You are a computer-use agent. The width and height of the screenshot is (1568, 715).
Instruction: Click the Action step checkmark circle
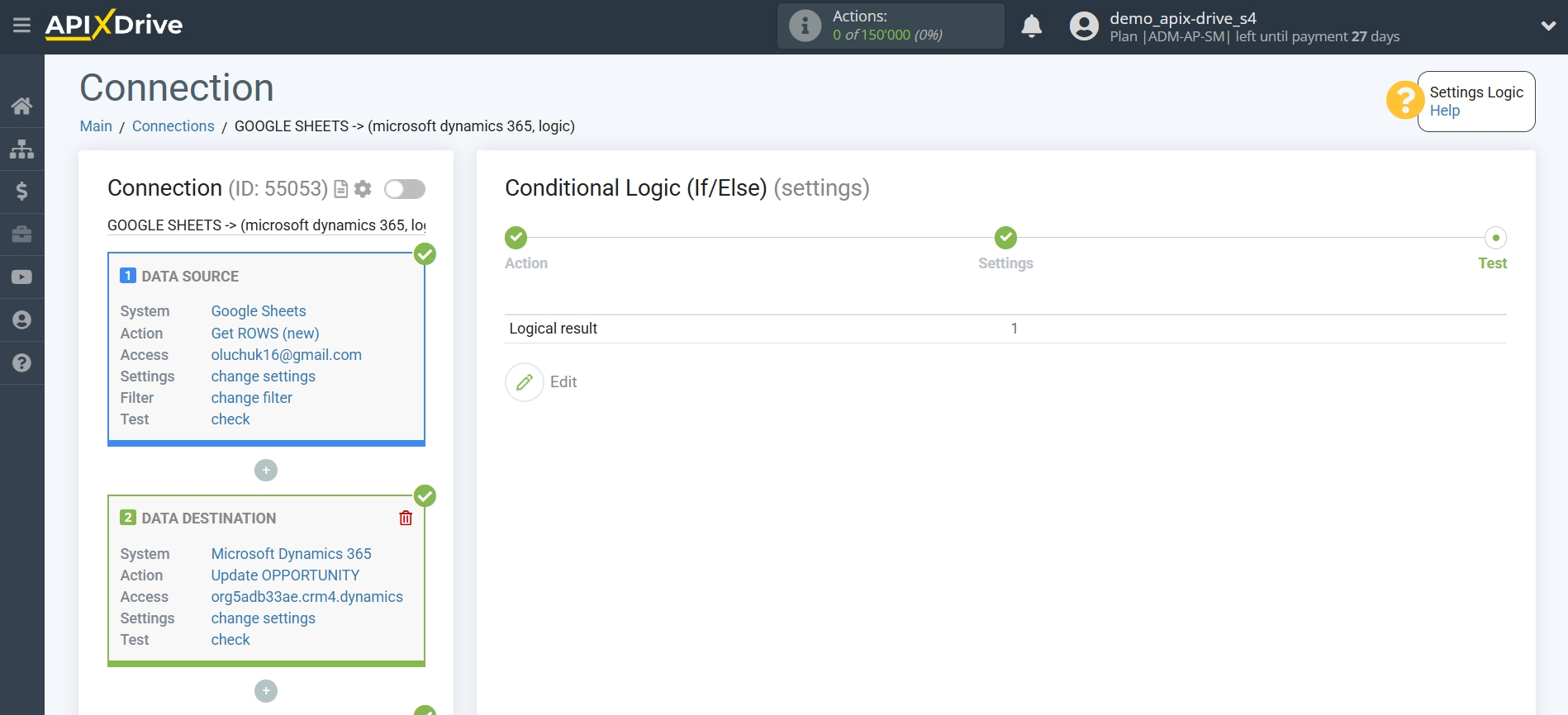[516, 238]
